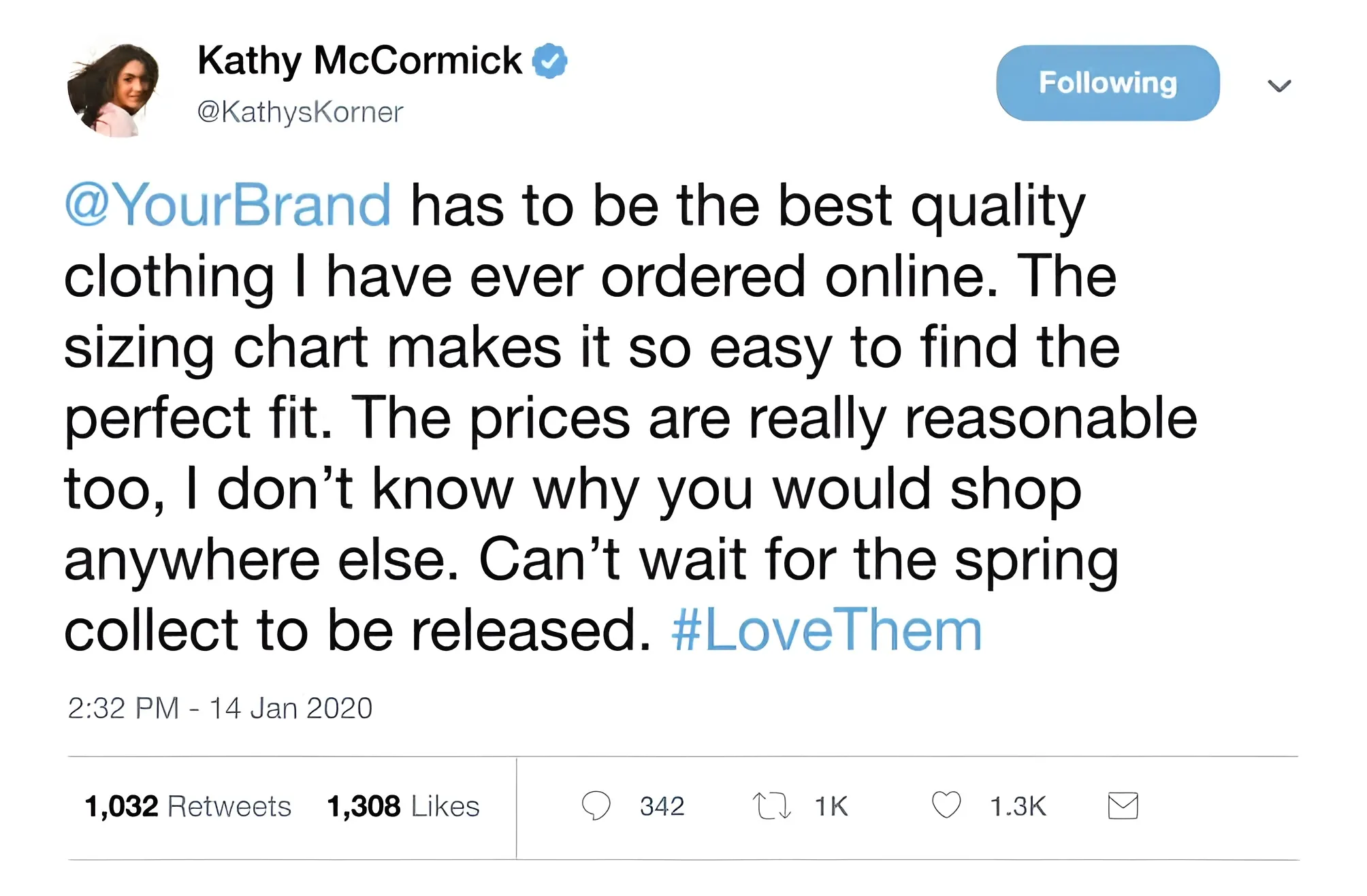Screen dimensions: 1367x896
Task: Click the #LoveThem hashtag
Action: pos(826,630)
